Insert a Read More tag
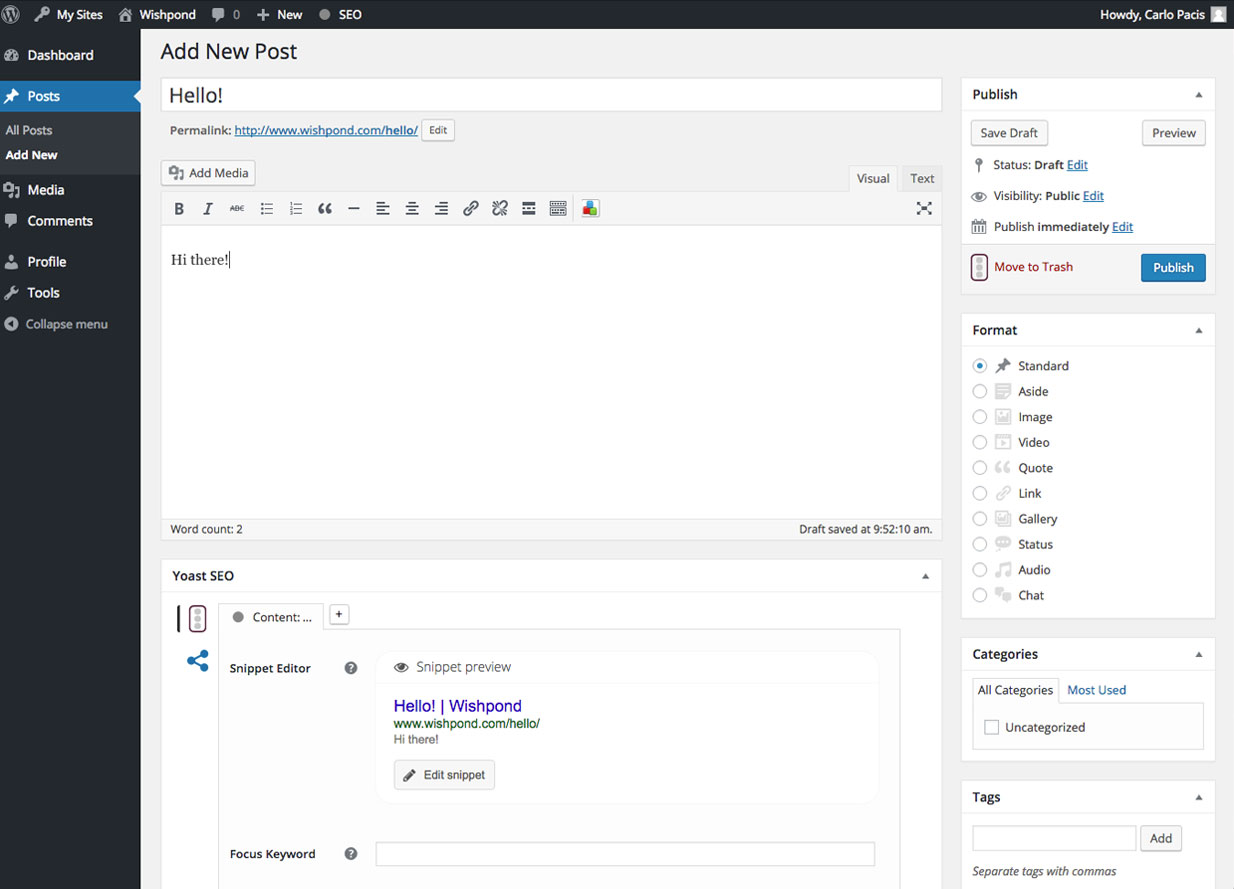Screen dimensions: 1234x889 pos(529,208)
